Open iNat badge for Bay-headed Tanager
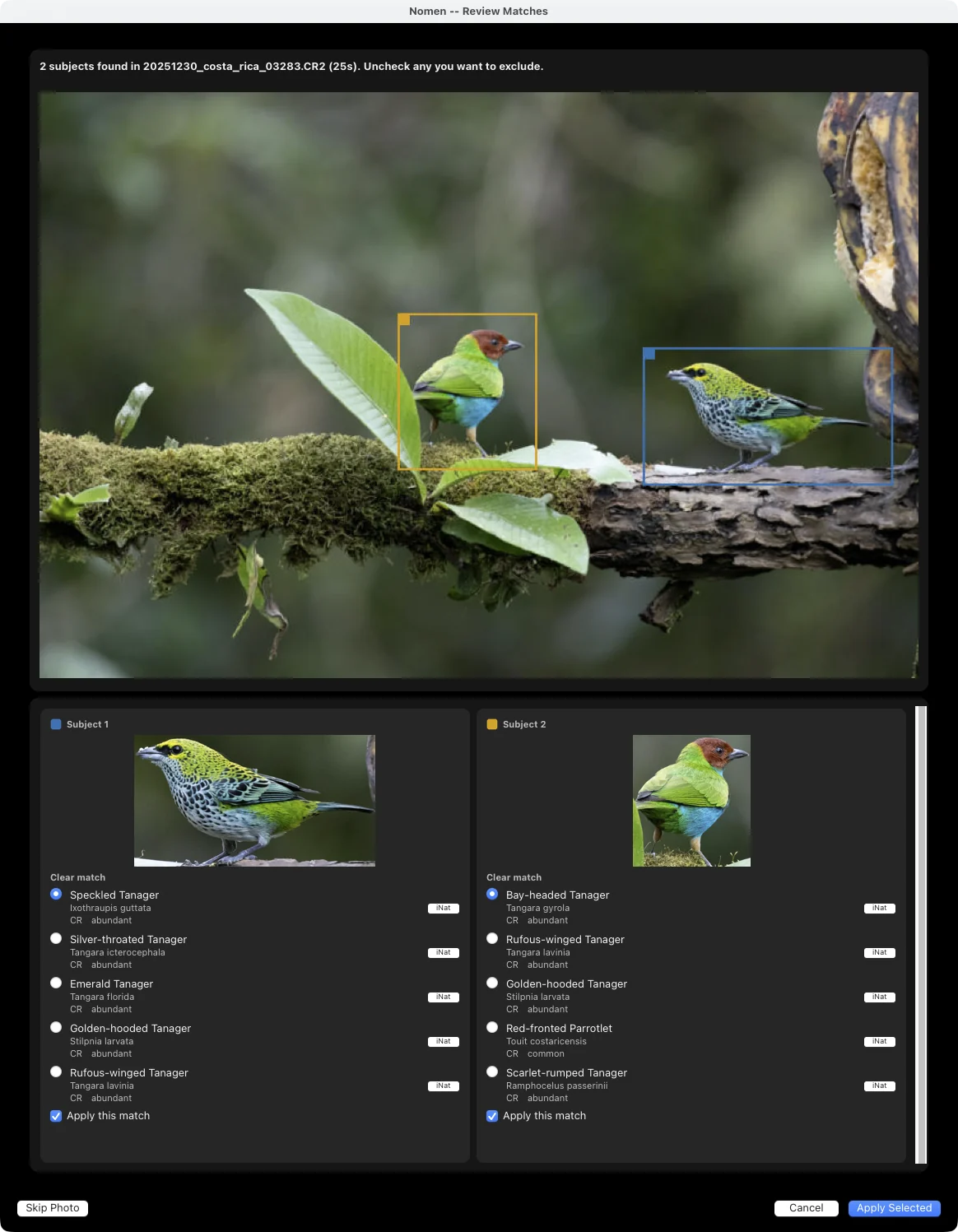This screenshot has height=1232, width=958. (x=880, y=909)
